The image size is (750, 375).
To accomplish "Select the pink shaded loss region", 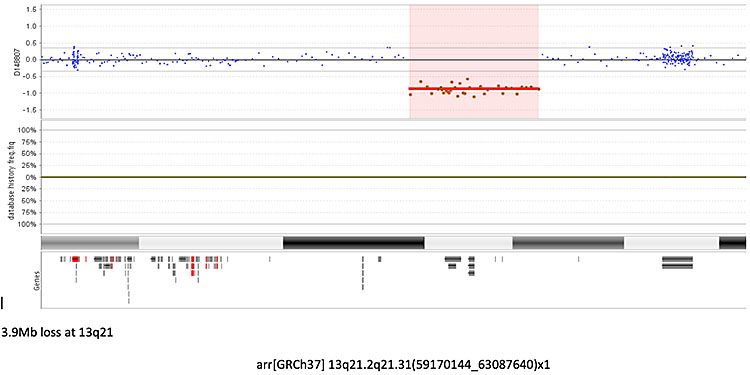I will coord(474,62).
